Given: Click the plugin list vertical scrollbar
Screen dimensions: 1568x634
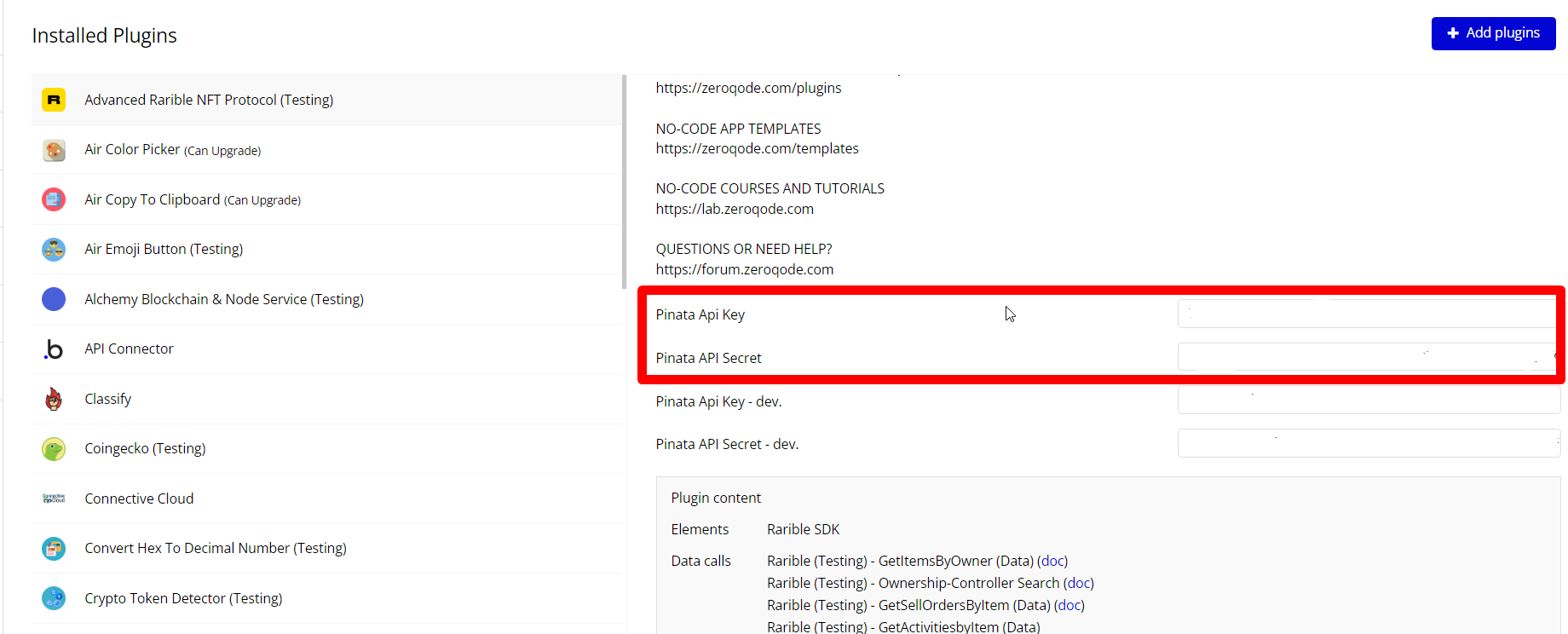Looking at the screenshot, I should click(x=625, y=182).
